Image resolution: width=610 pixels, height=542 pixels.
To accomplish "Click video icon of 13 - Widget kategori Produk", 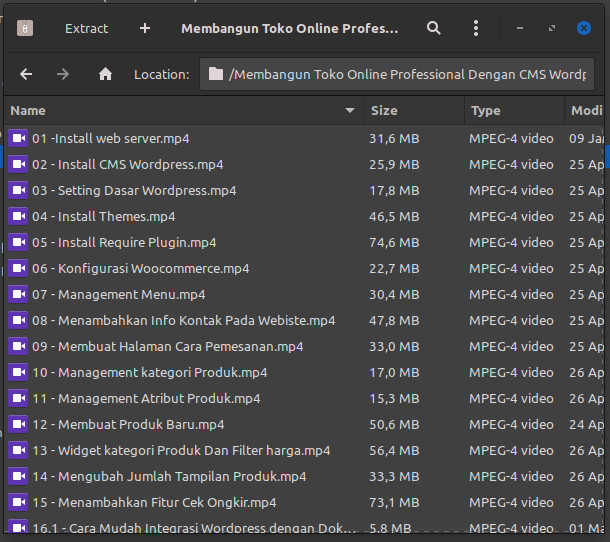I will point(18,450).
